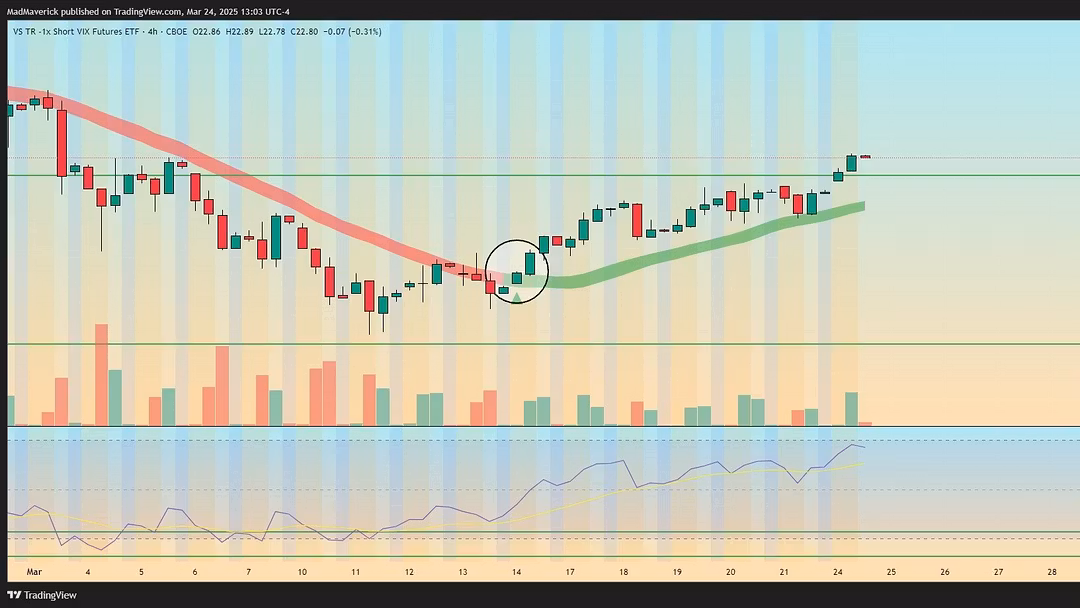Click the small red latest candle on March 24
This screenshot has width=1080, height=608.
pyautogui.click(x=865, y=157)
